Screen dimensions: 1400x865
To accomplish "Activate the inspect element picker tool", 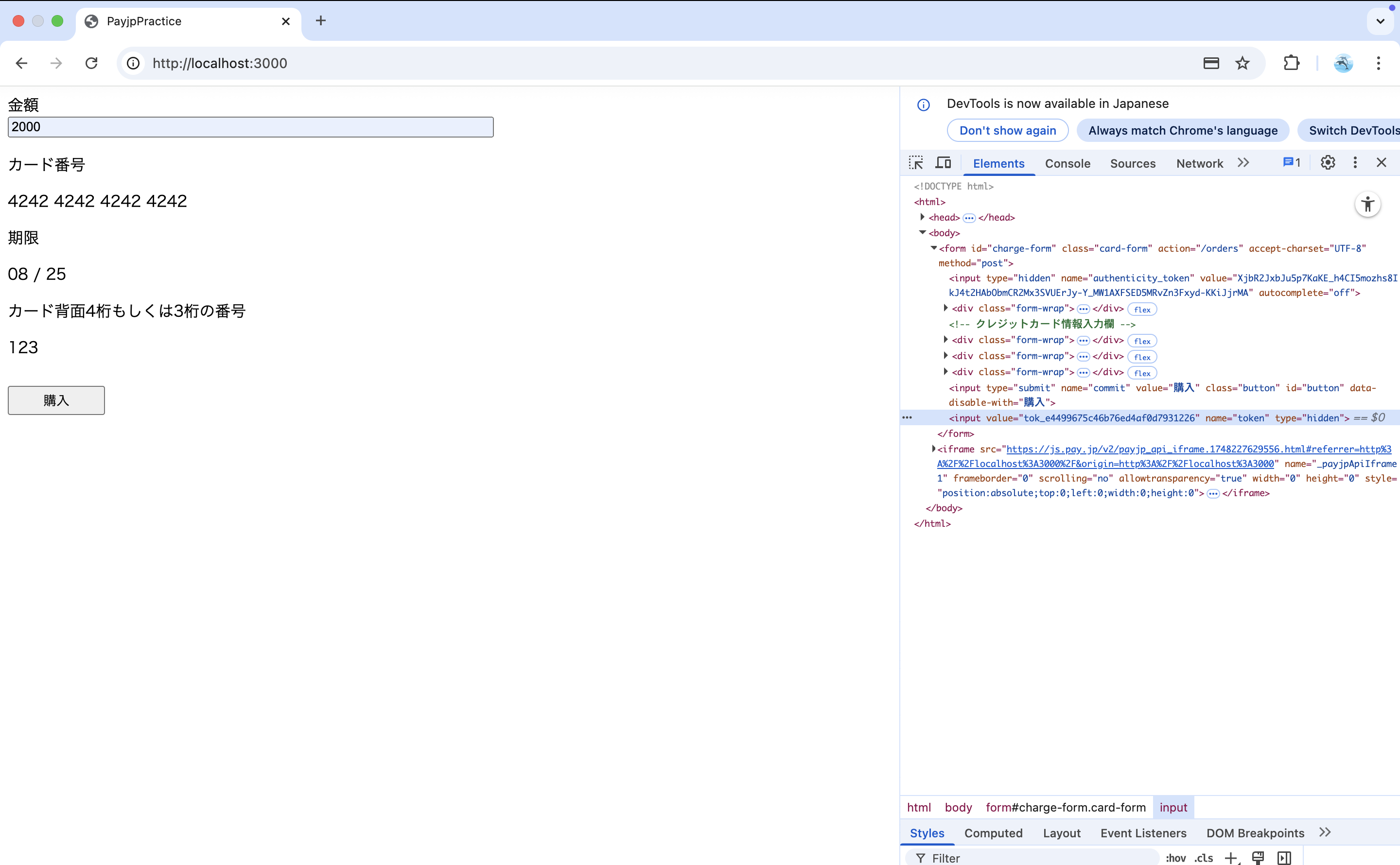I will click(x=915, y=163).
